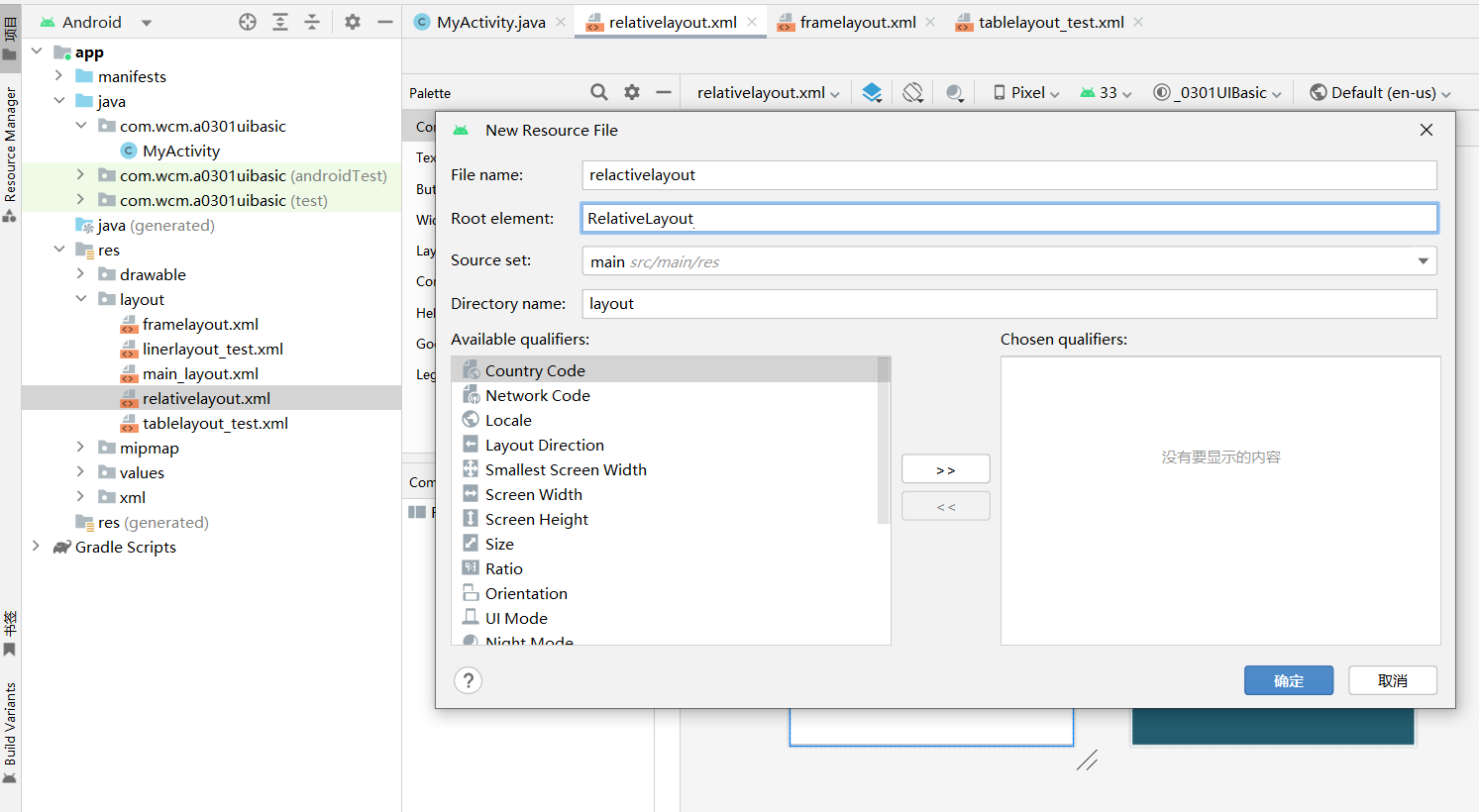The width and height of the screenshot is (1479, 812).
Task: Open Build Variants side tool window
Action: point(10,733)
